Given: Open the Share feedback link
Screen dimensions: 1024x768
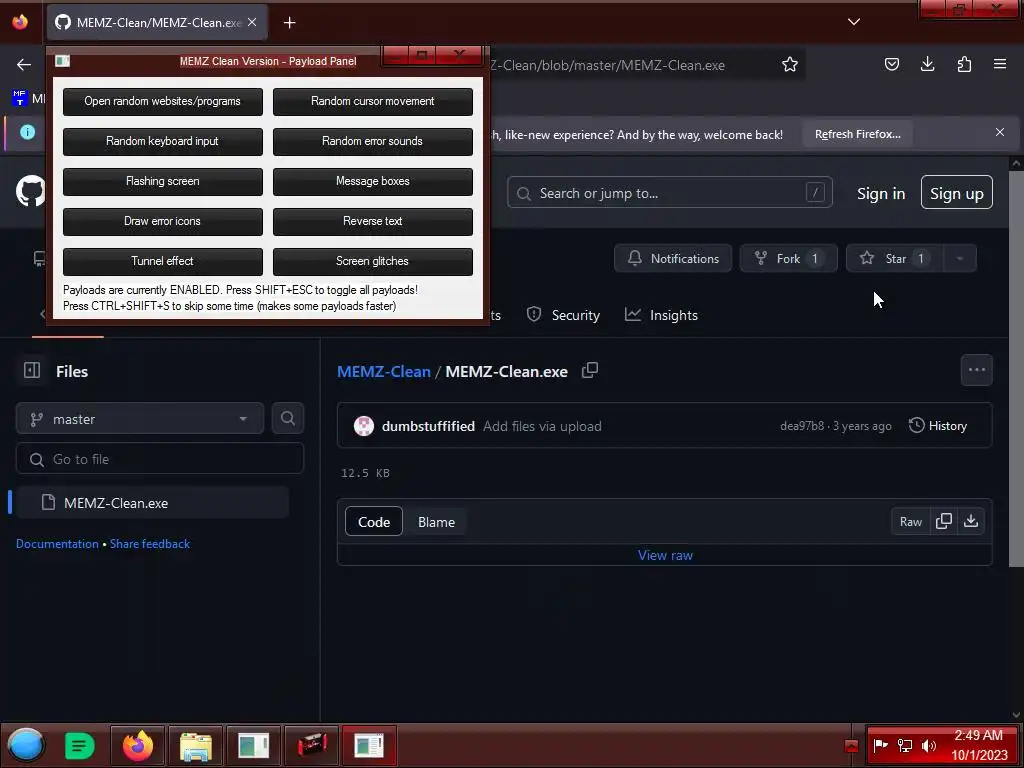Looking at the screenshot, I should pyautogui.click(x=150, y=543).
